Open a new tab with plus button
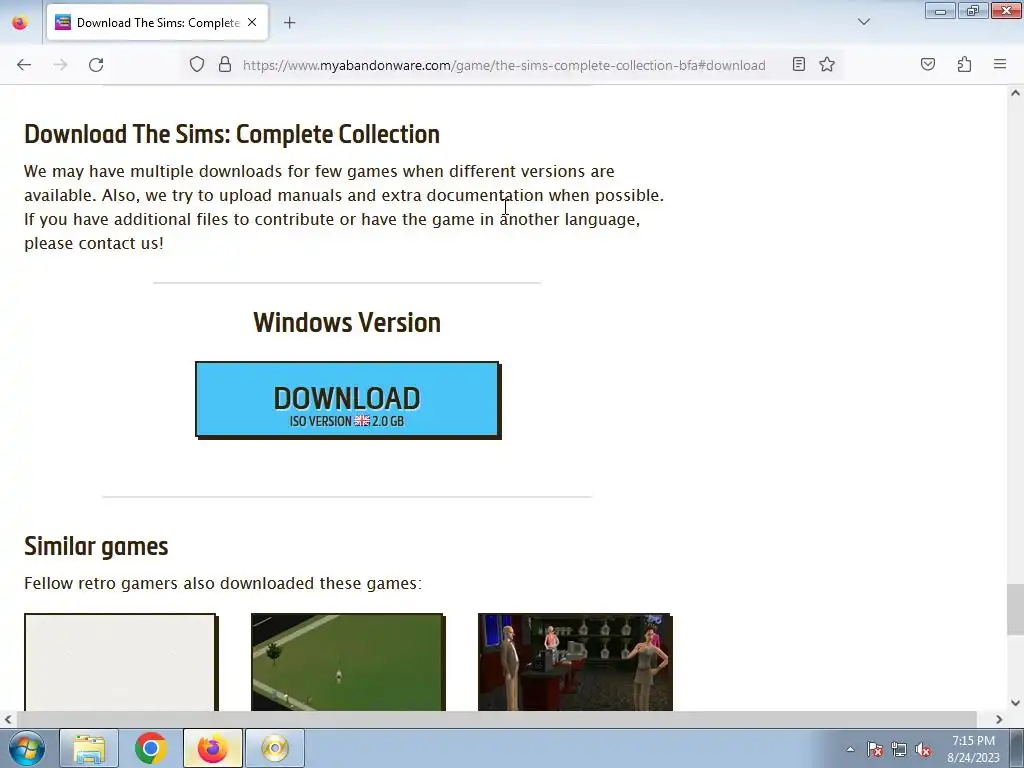Viewport: 1024px width, 768px height. [289, 23]
